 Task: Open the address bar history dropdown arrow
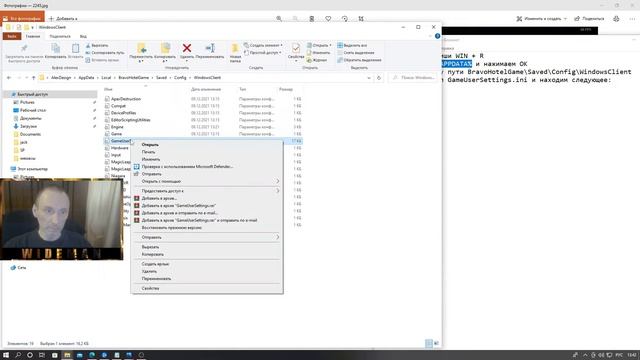(369, 78)
